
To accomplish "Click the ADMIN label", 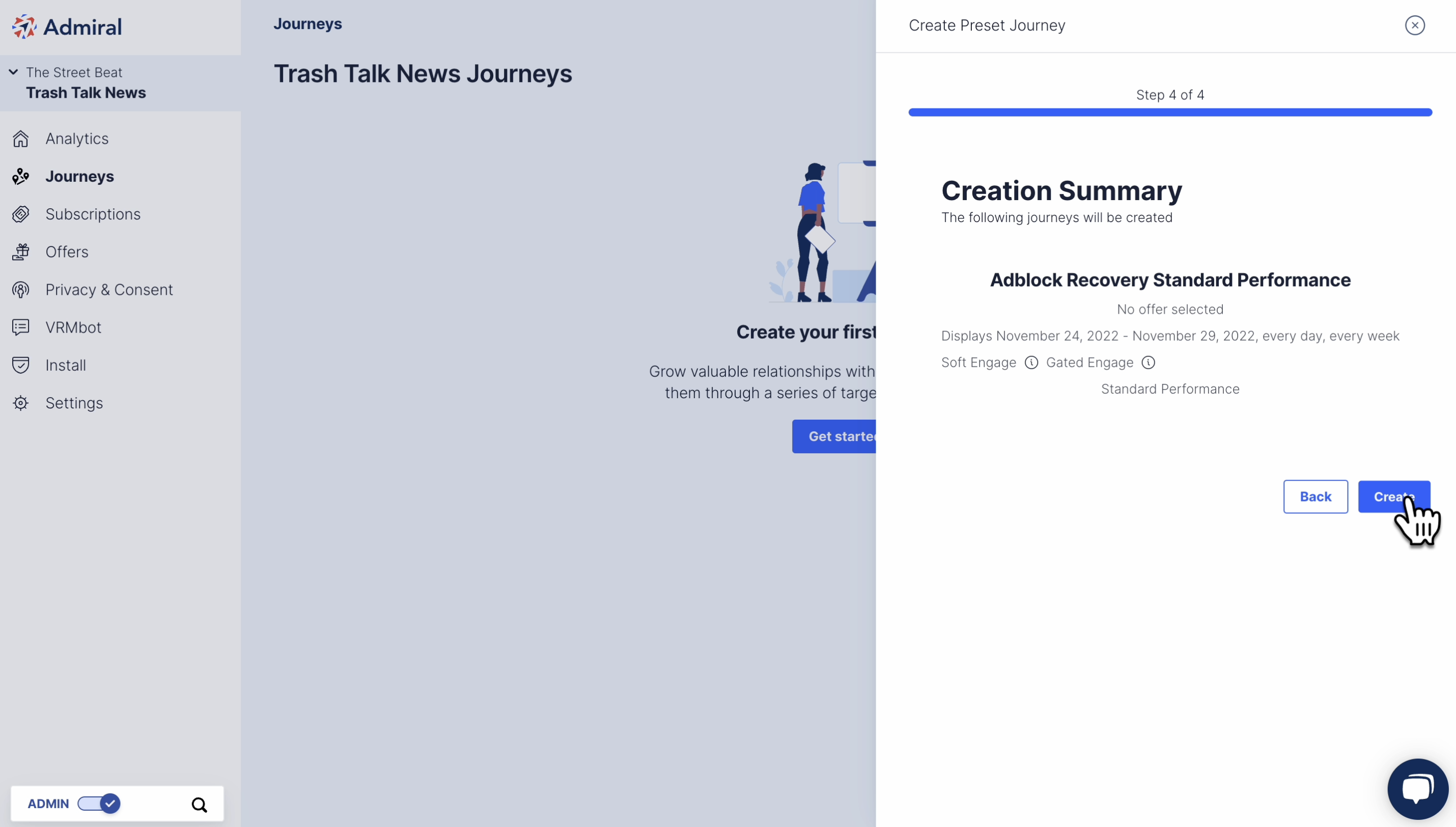I will pyautogui.click(x=48, y=804).
